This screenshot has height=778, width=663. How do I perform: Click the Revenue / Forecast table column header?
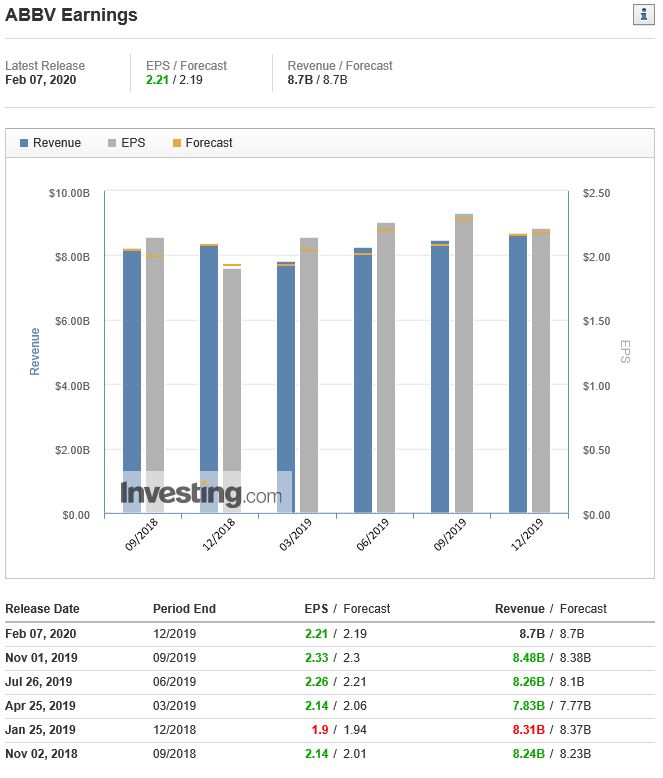pos(550,609)
